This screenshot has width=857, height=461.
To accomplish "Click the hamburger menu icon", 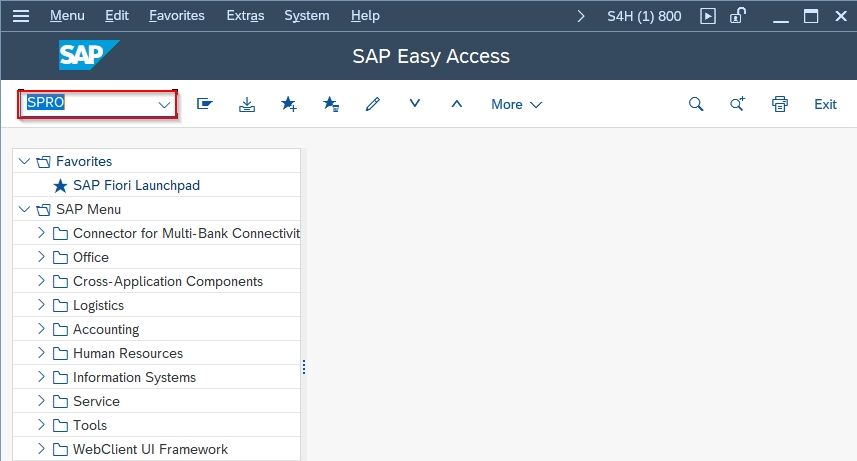I will (21, 16).
